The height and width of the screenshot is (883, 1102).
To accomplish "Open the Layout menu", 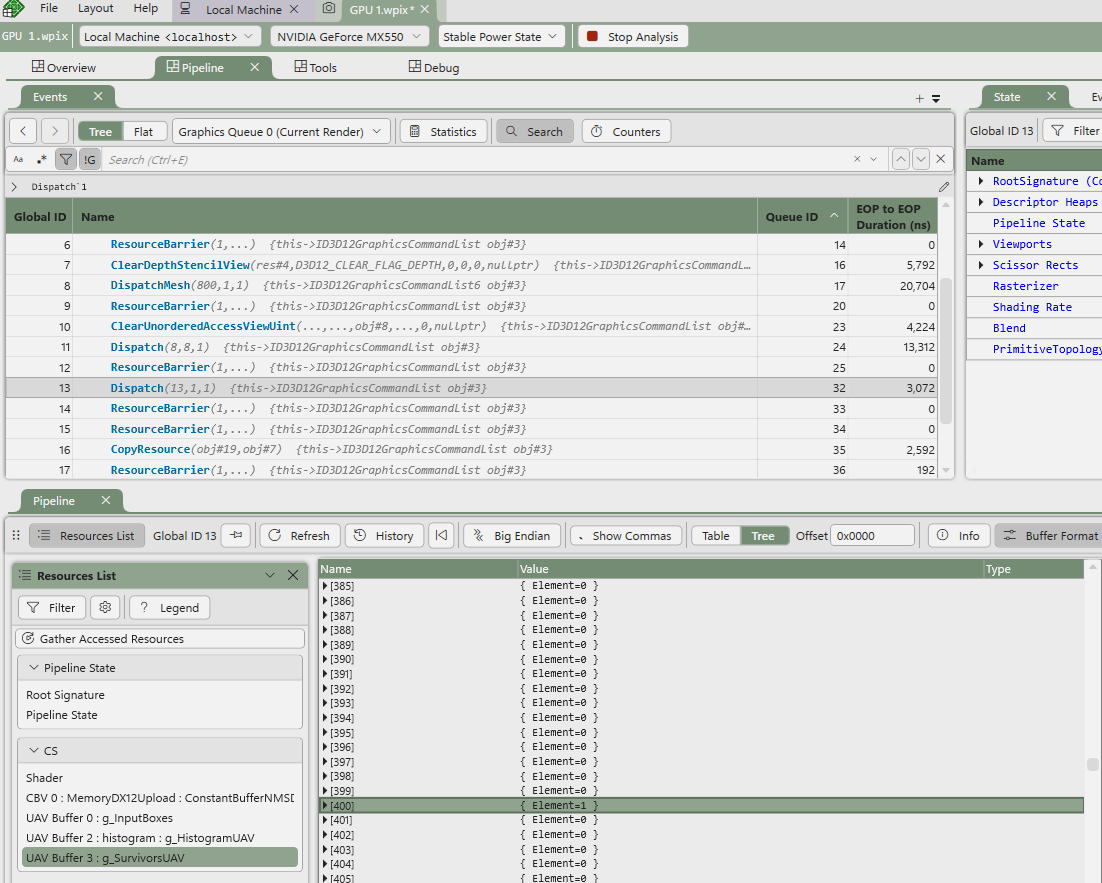I will click(96, 8).
